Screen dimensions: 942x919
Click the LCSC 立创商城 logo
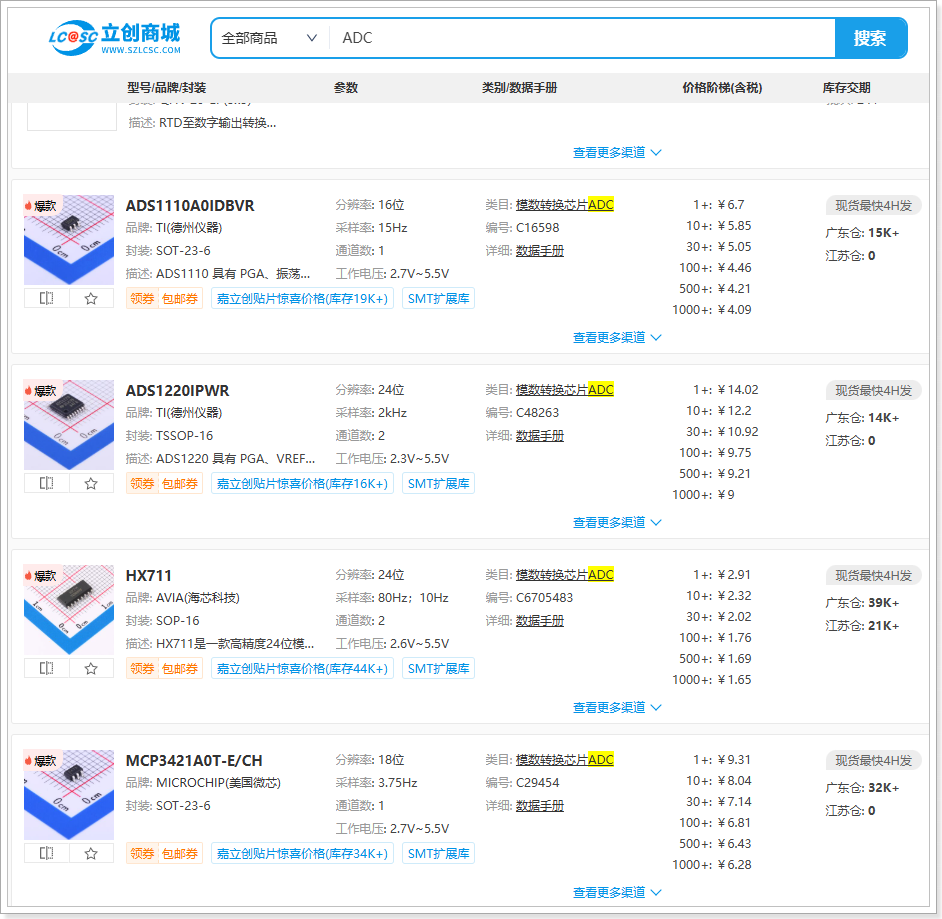click(x=114, y=38)
